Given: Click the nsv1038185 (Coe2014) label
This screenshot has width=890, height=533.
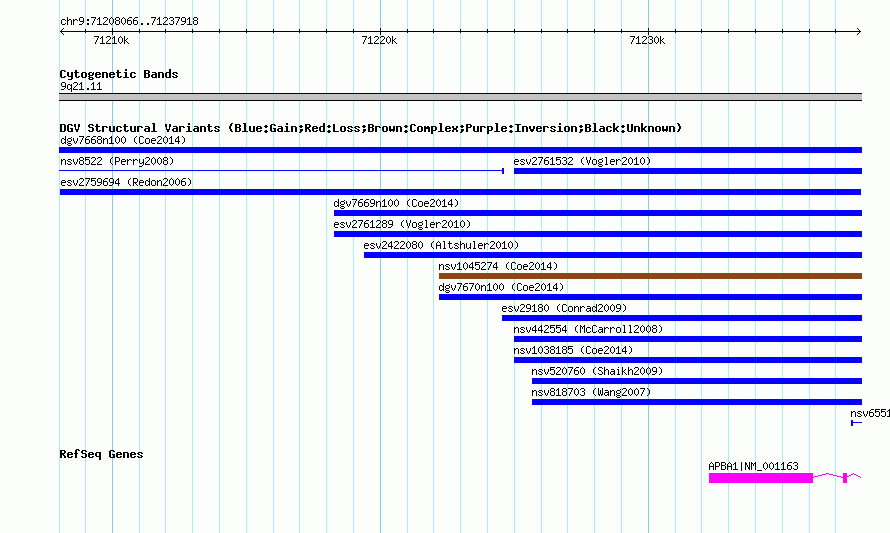Looking at the screenshot, I should [x=573, y=350].
